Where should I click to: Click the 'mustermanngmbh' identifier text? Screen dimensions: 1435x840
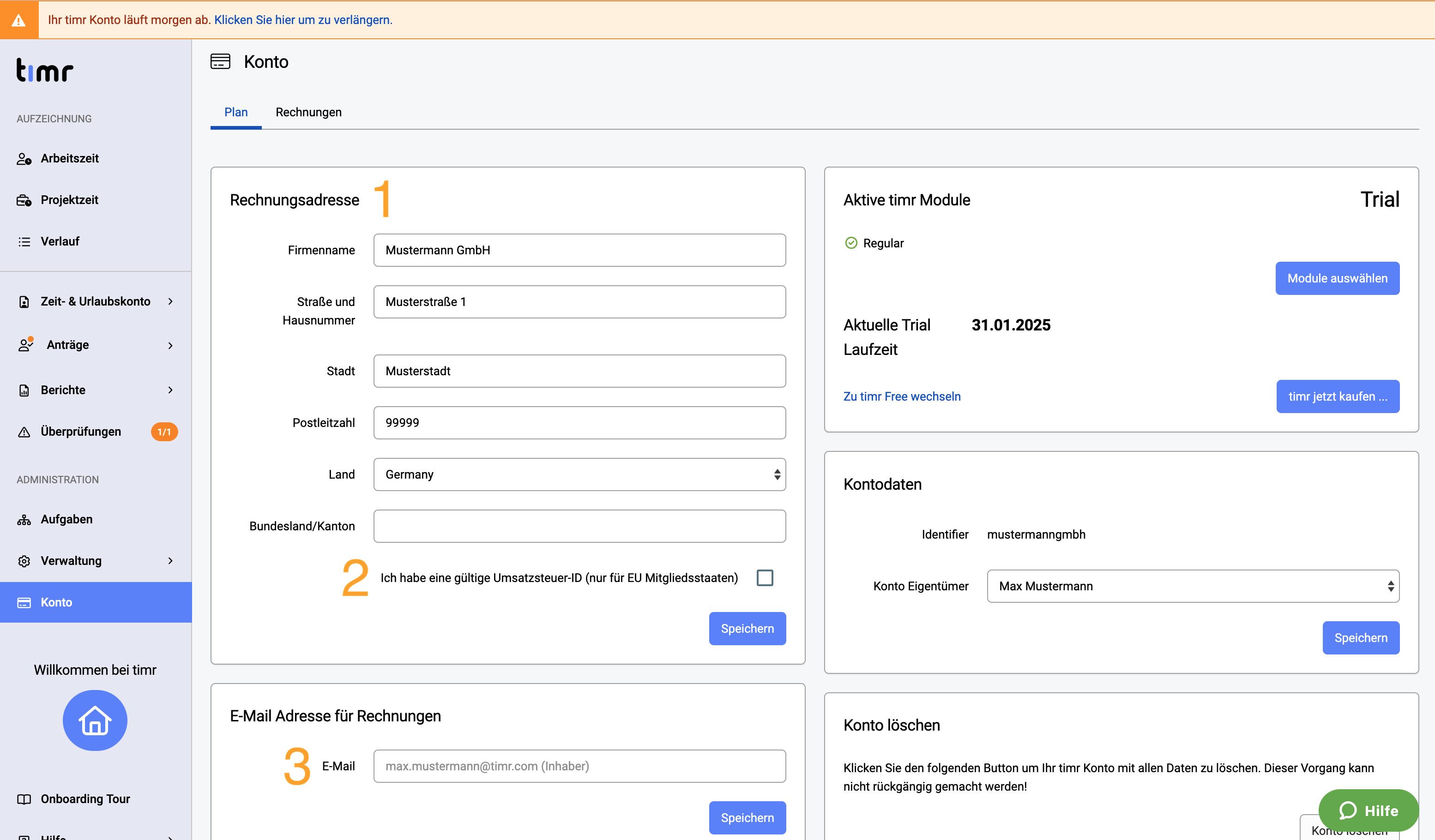tap(1036, 535)
